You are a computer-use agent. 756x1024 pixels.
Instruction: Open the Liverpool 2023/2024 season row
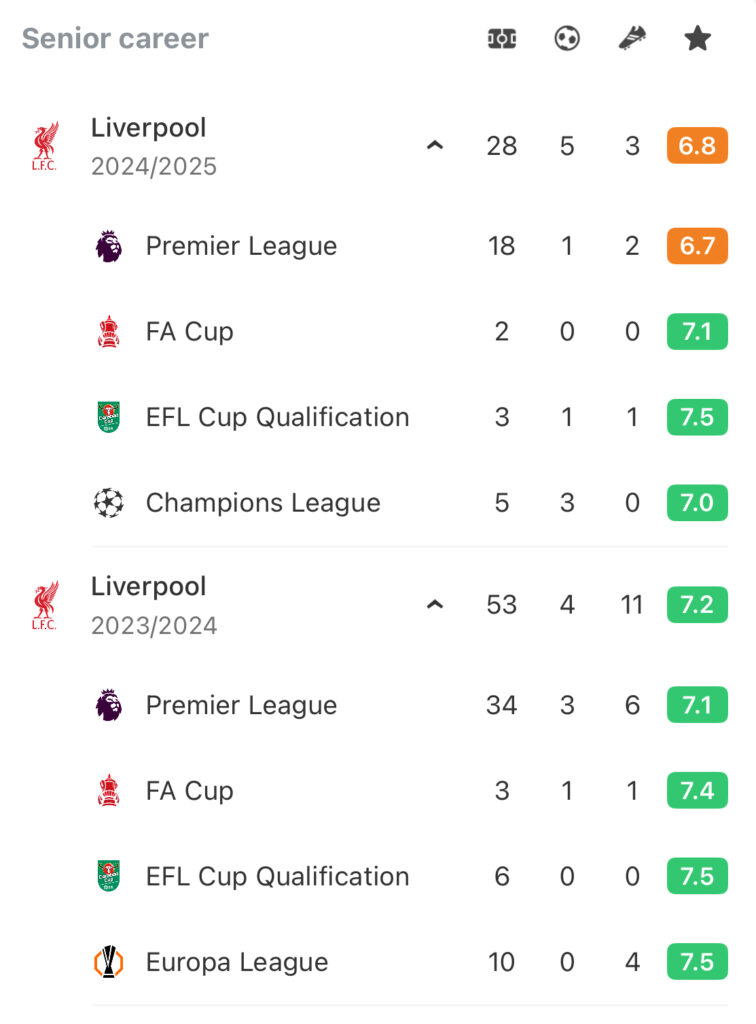click(x=377, y=605)
